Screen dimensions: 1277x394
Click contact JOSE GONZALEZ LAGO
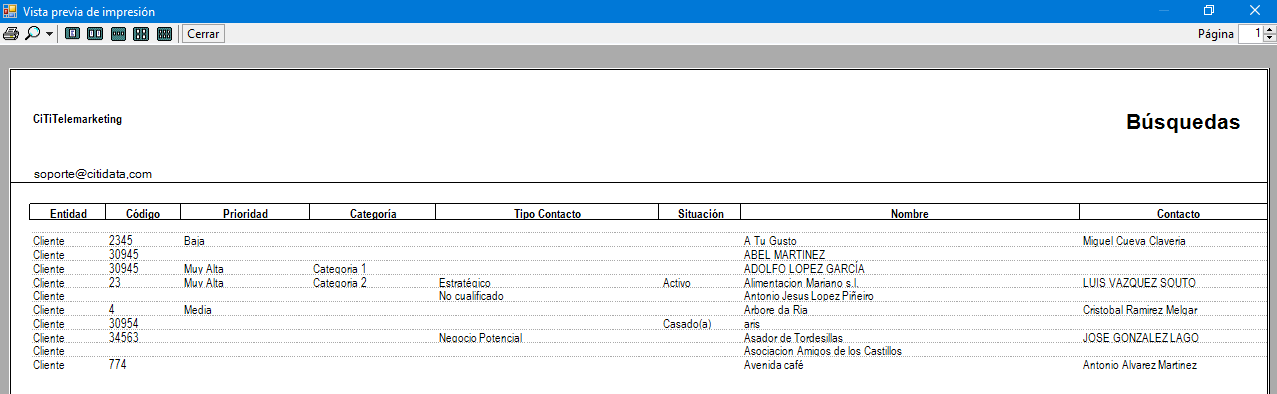pyautogui.click(x=1141, y=338)
